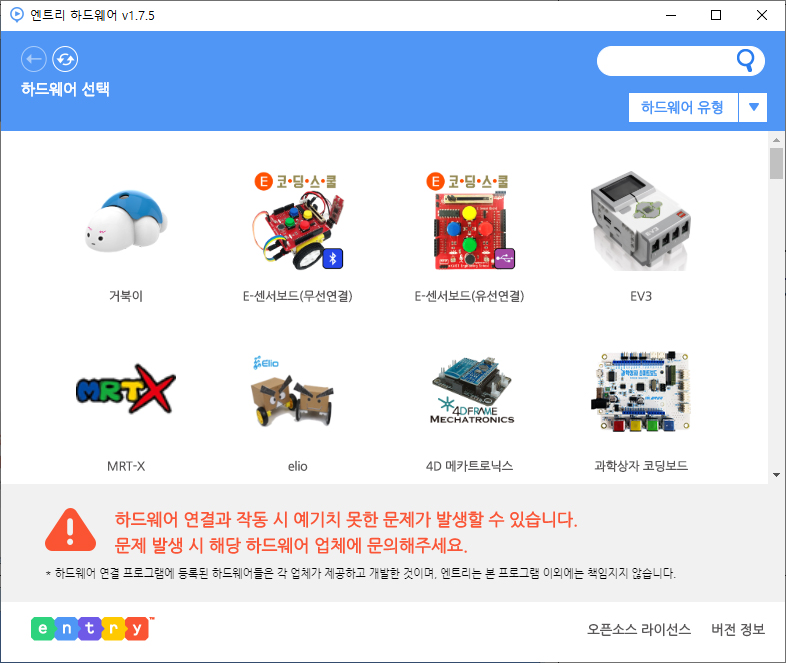Select the elio cardboard robots image
Image resolution: width=786 pixels, height=663 pixels.
[293, 391]
